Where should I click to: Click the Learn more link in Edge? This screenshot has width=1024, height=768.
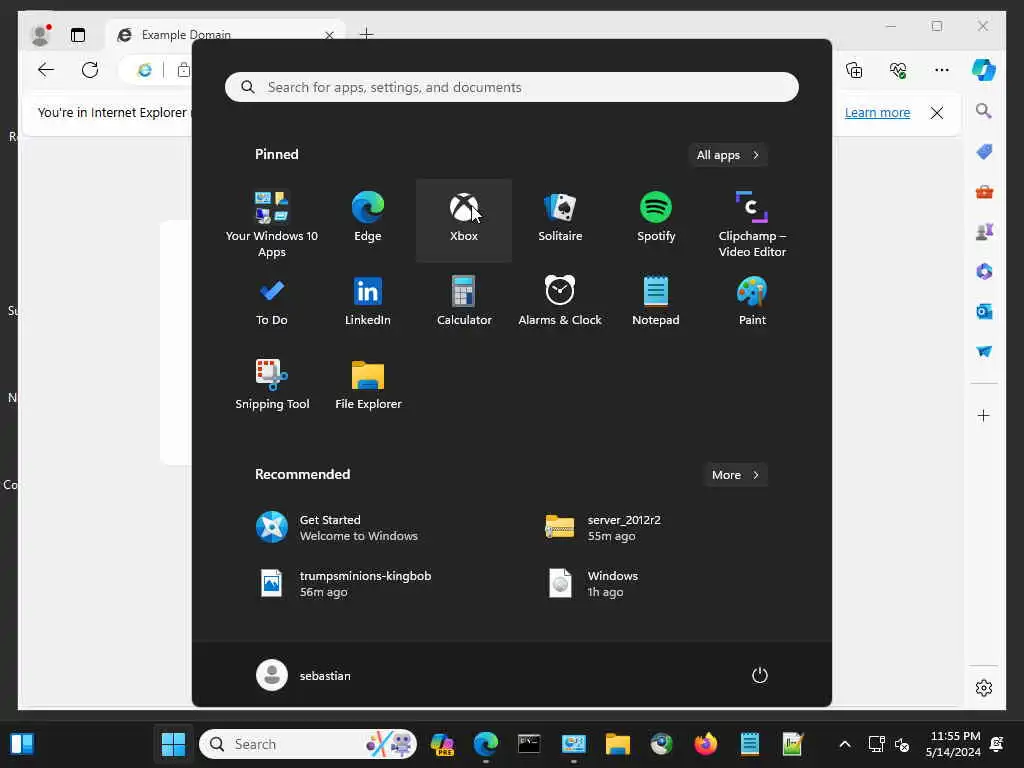877,112
